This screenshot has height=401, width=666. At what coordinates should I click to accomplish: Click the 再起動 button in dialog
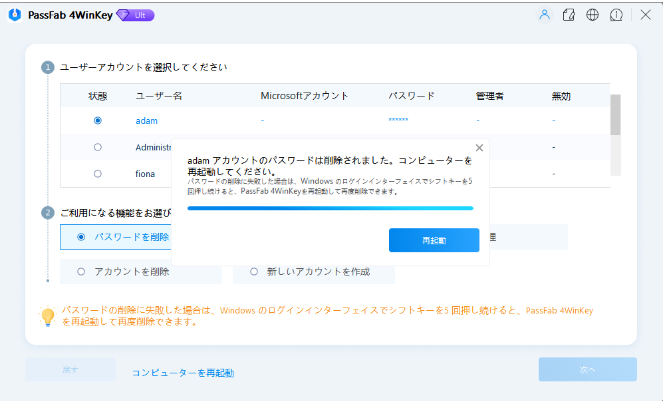(x=434, y=240)
